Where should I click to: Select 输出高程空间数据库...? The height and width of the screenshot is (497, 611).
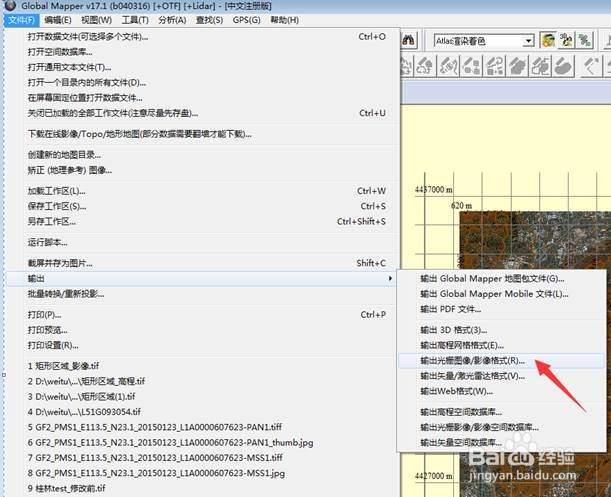tap(502, 412)
